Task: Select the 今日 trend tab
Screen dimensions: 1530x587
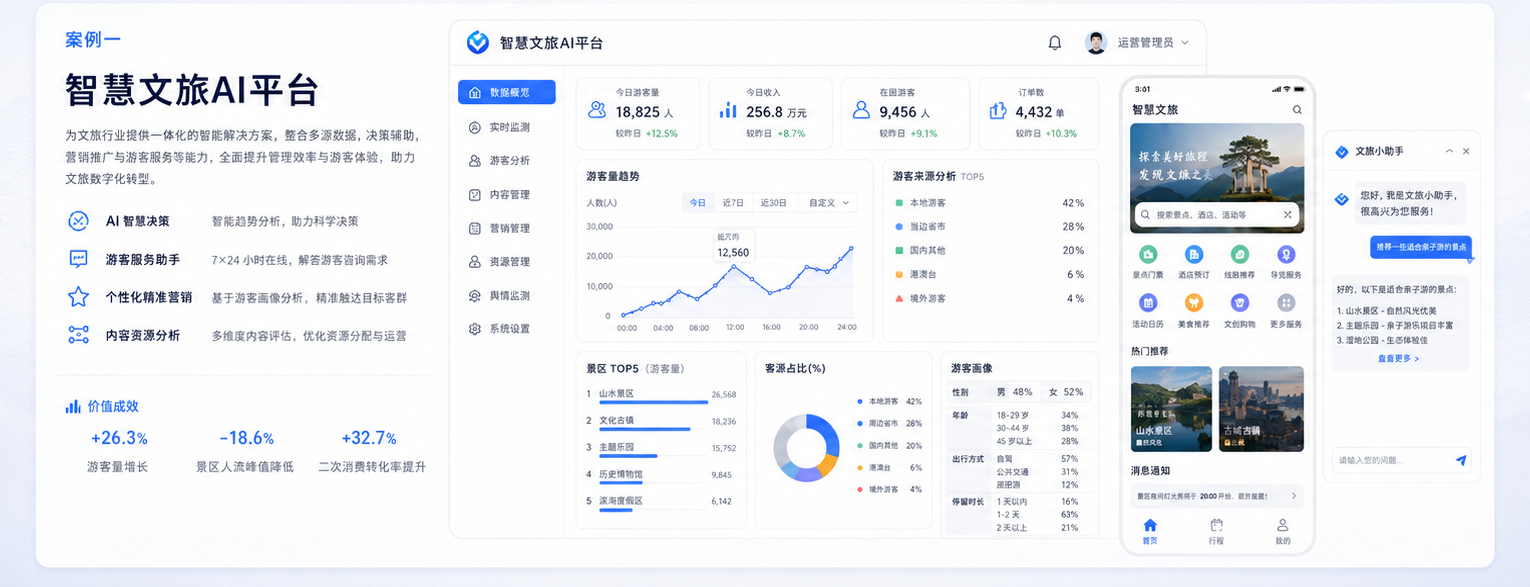Action: coord(697,203)
